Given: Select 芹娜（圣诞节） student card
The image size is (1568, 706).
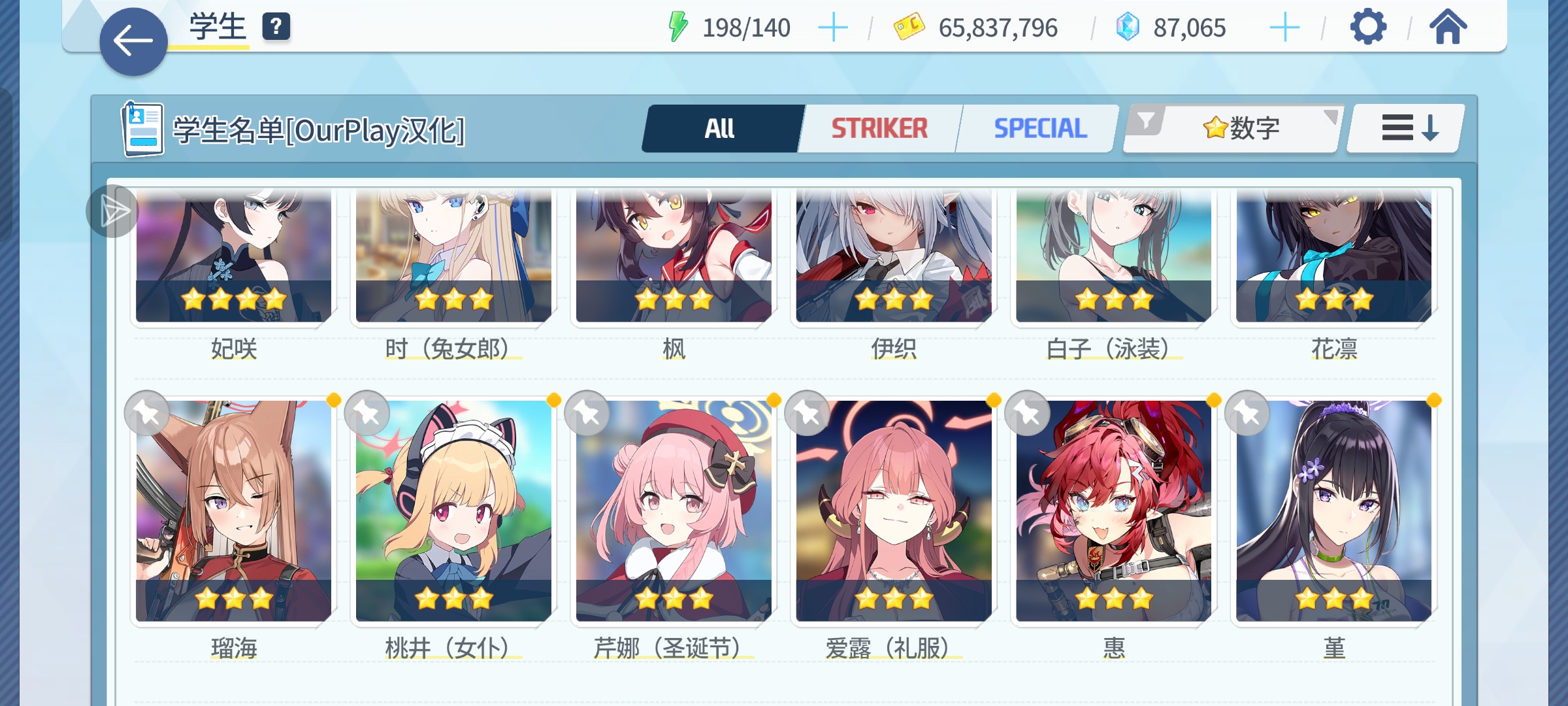Looking at the screenshot, I should pos(674,511).
